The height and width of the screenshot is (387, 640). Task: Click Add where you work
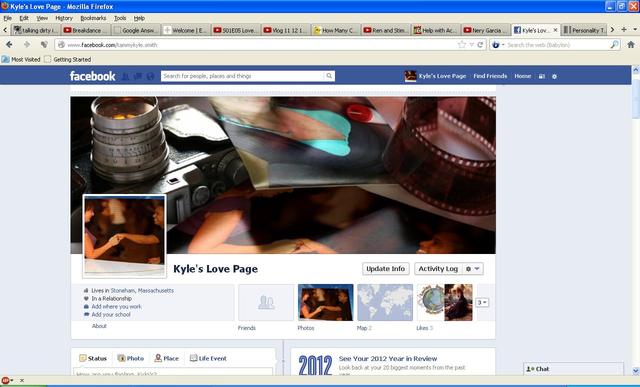click(116, 307)
